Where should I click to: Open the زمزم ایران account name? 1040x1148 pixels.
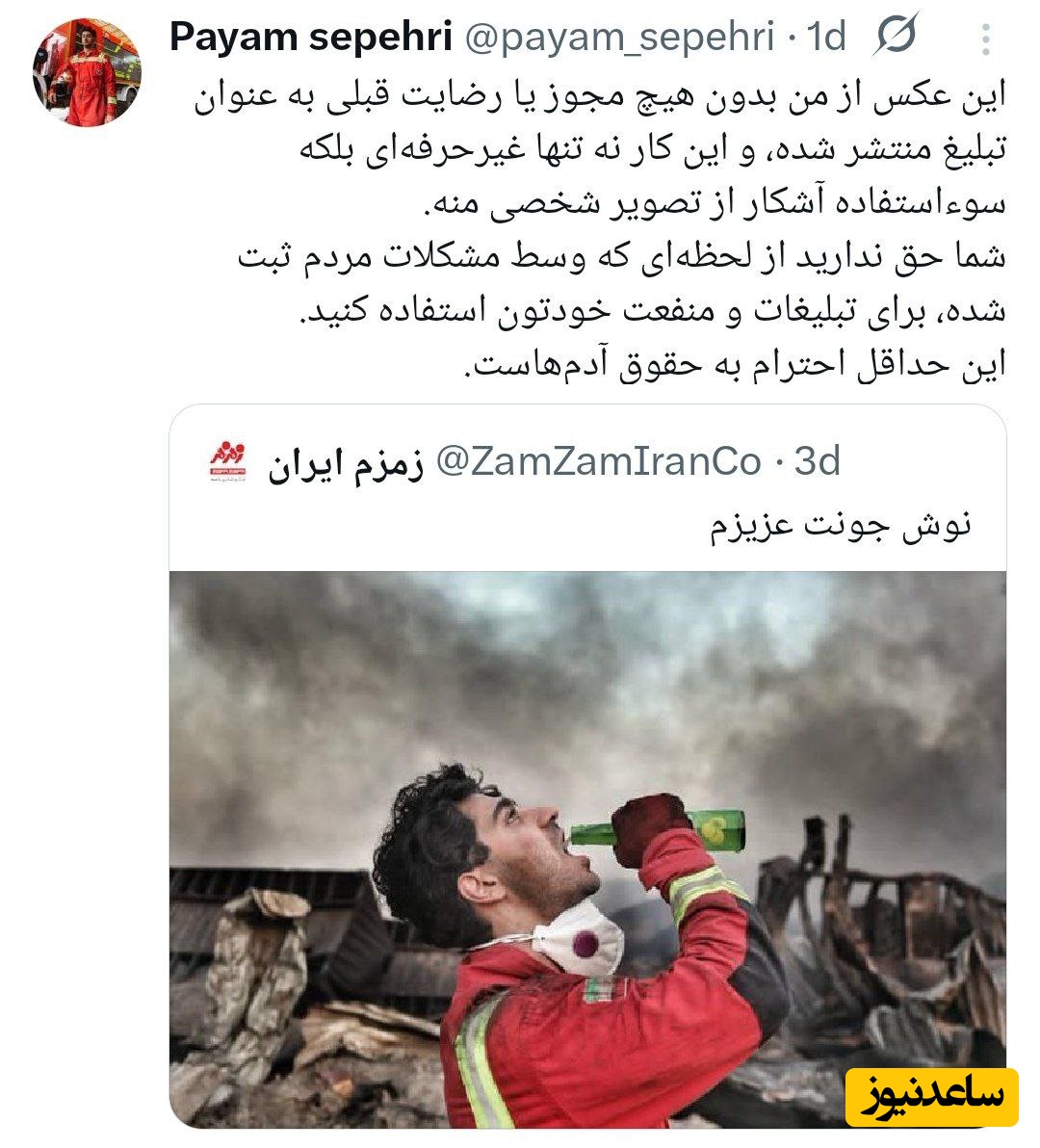(x=346, y=463)
